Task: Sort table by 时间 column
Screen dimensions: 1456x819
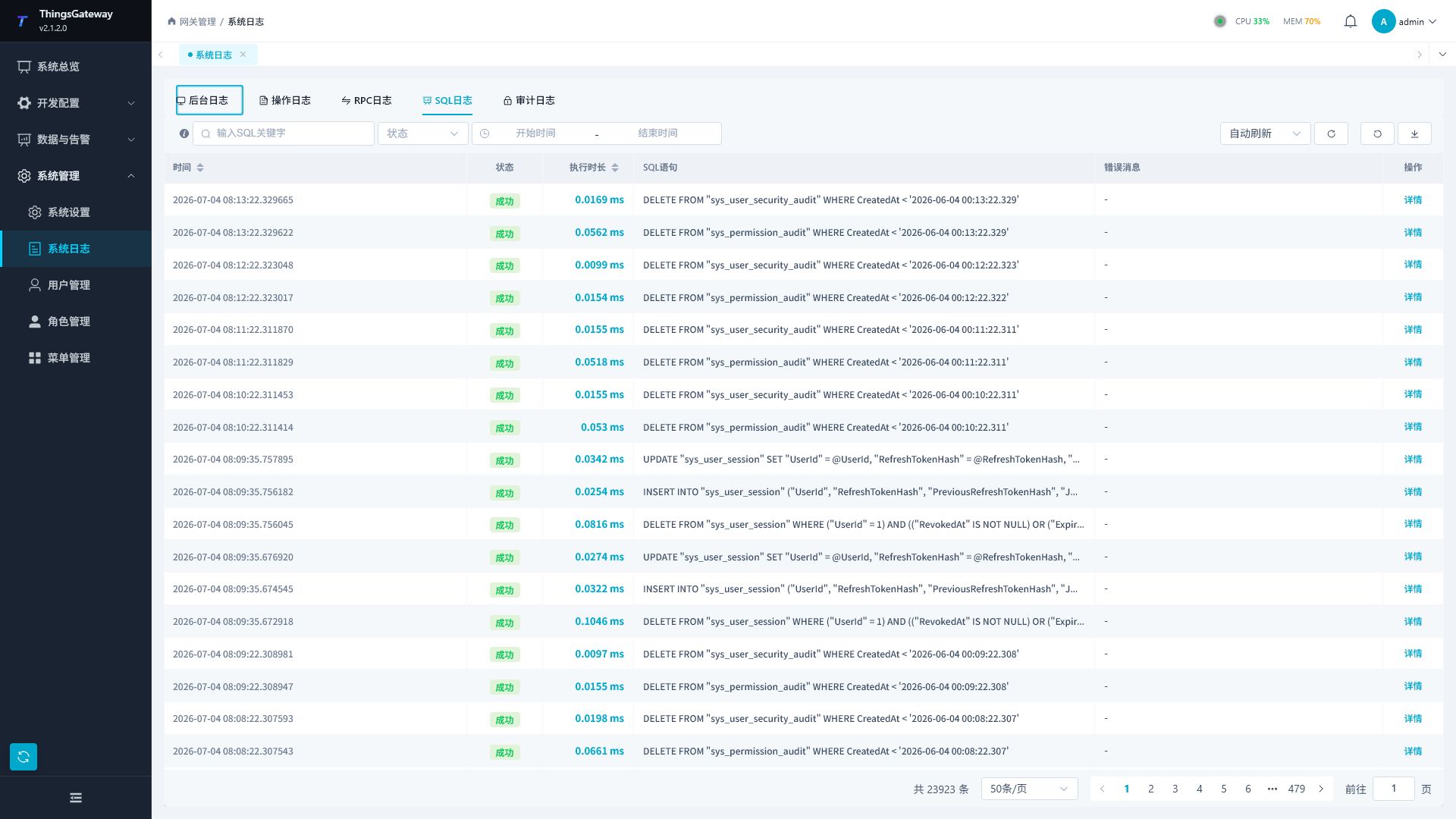Action: pyautogui.click(x=200, y=168)
